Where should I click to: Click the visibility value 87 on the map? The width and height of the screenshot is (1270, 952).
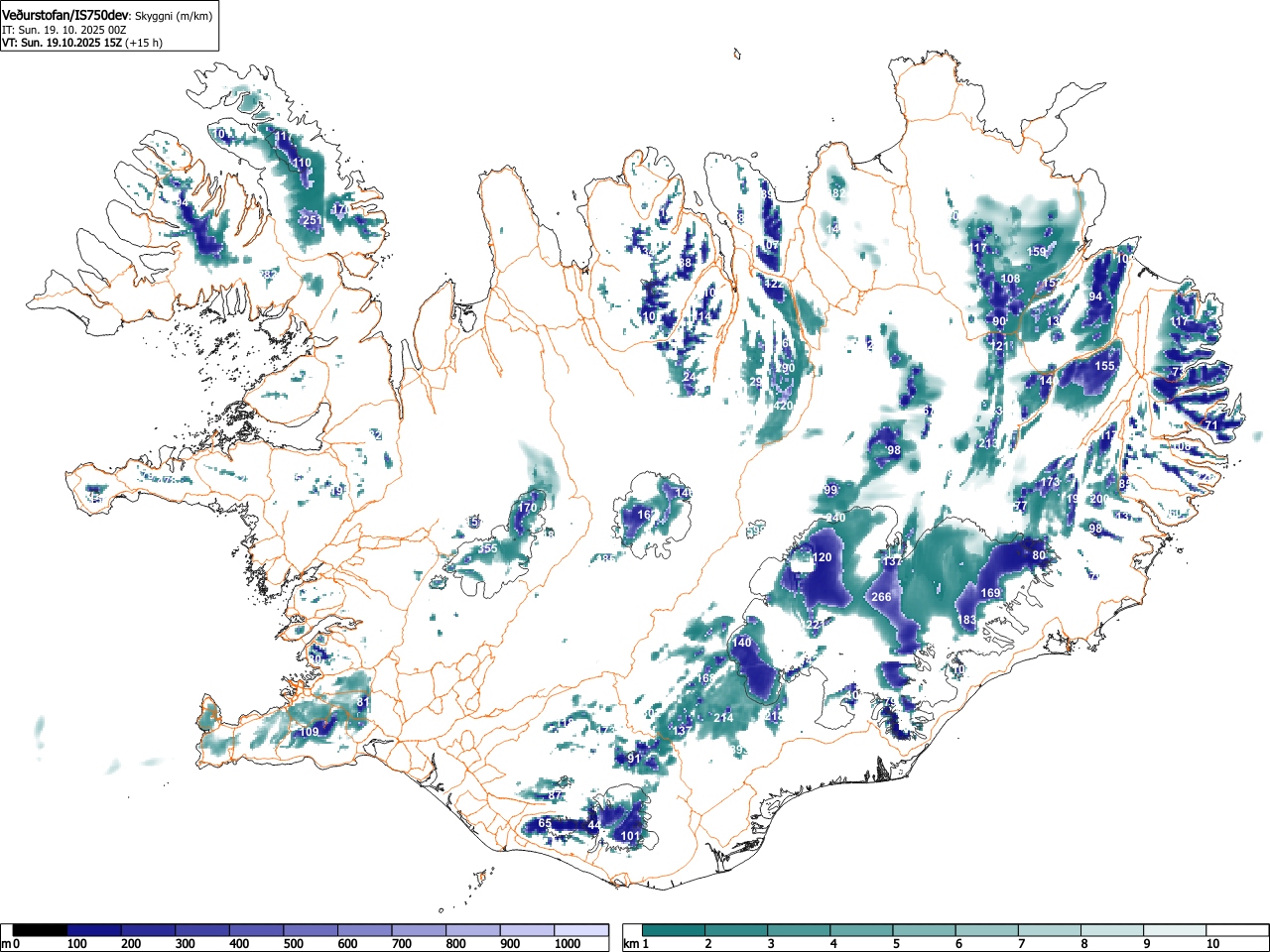555,796
